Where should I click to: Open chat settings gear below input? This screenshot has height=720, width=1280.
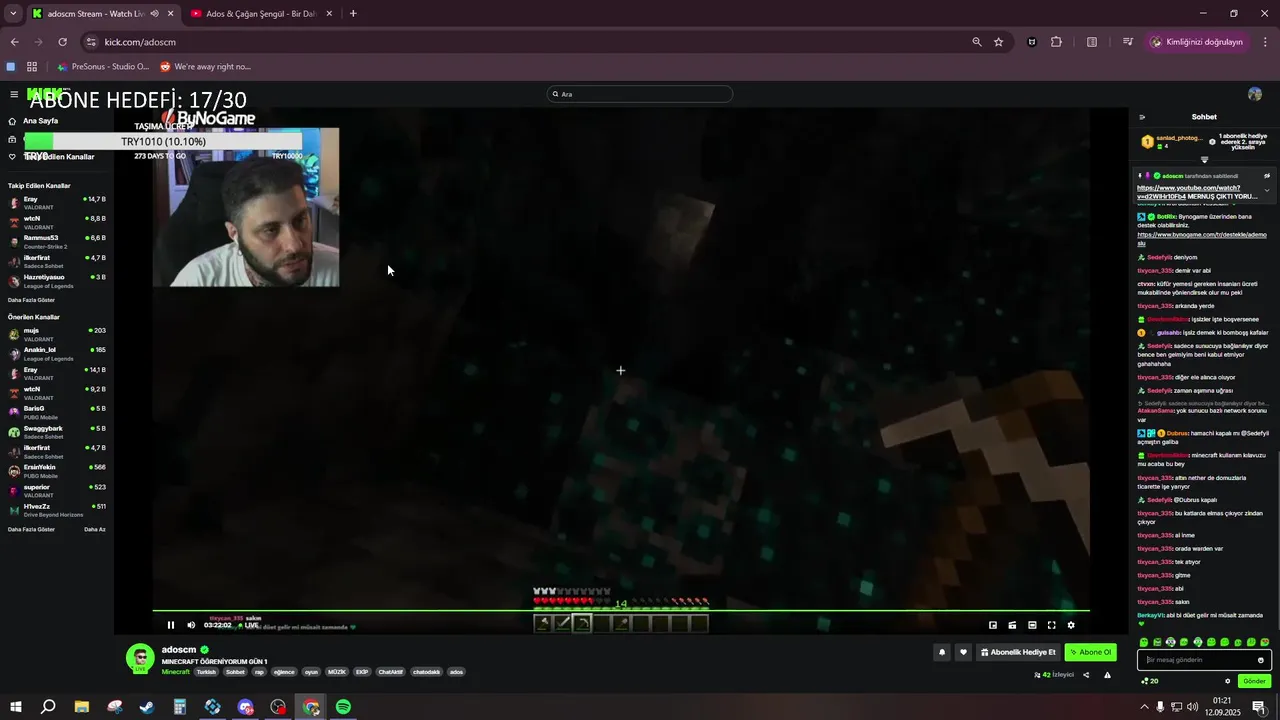(x=1227, y=681)
